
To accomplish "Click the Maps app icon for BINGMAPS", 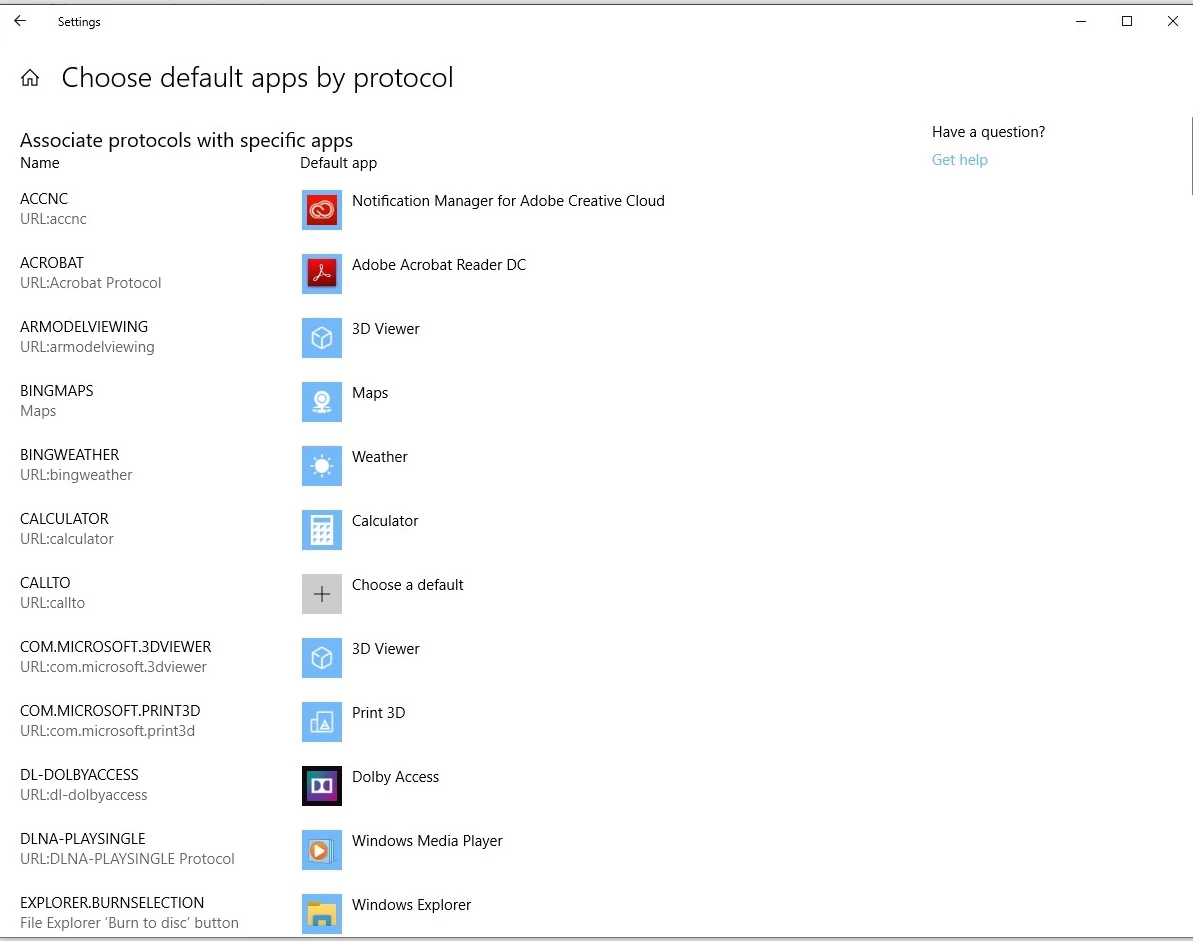I will (x=321, y=402).
